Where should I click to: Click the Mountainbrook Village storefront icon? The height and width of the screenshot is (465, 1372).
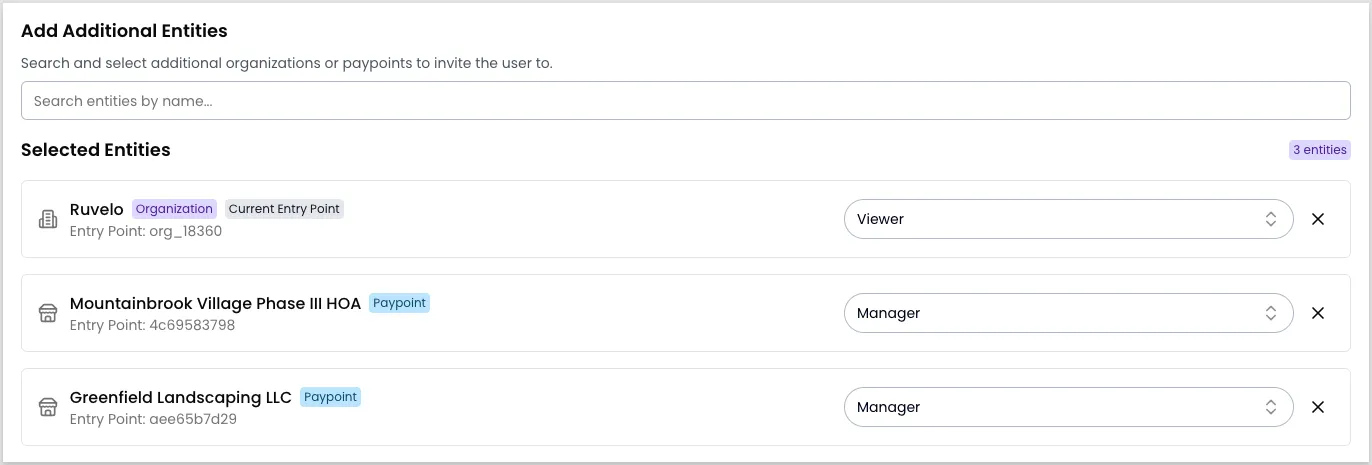[47, 313]
